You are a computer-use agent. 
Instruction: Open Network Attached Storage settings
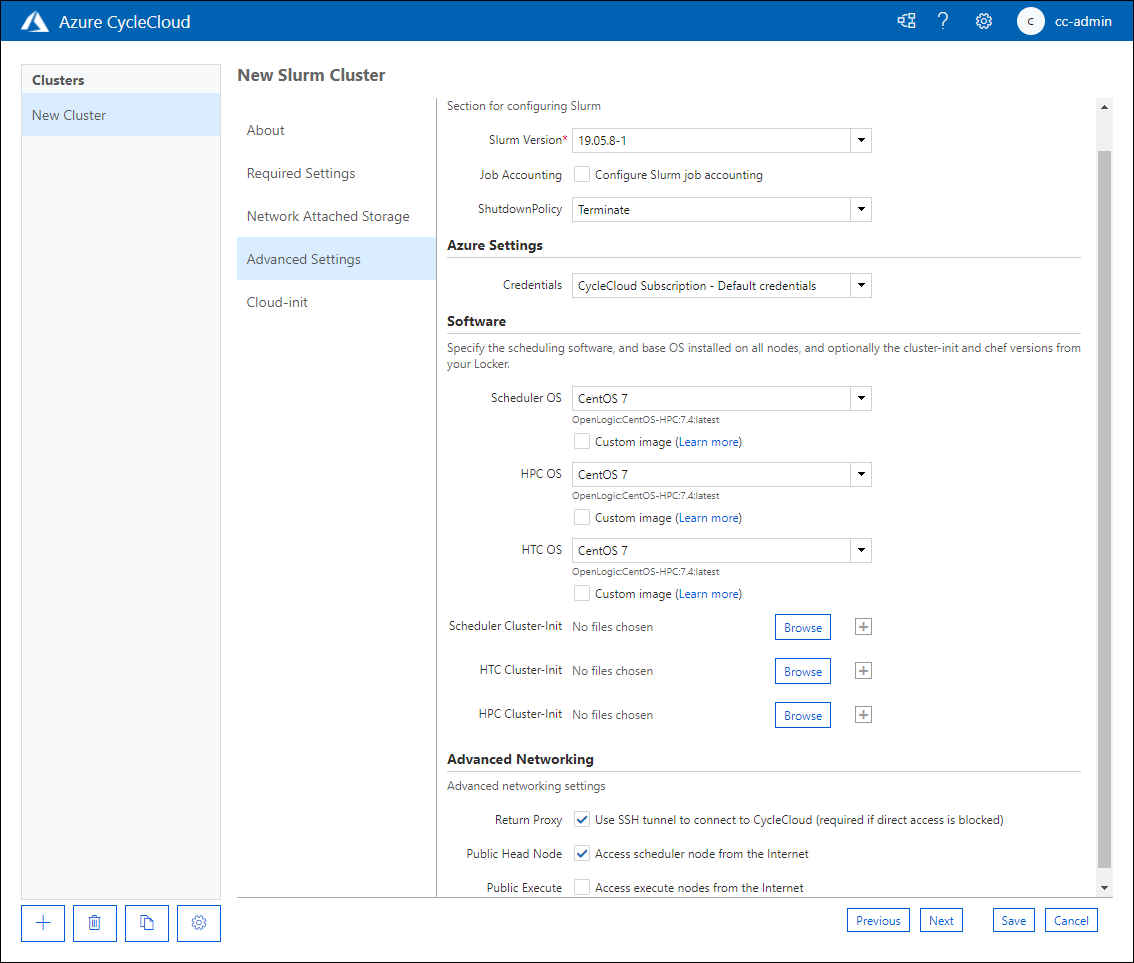[x=328, y=215]
